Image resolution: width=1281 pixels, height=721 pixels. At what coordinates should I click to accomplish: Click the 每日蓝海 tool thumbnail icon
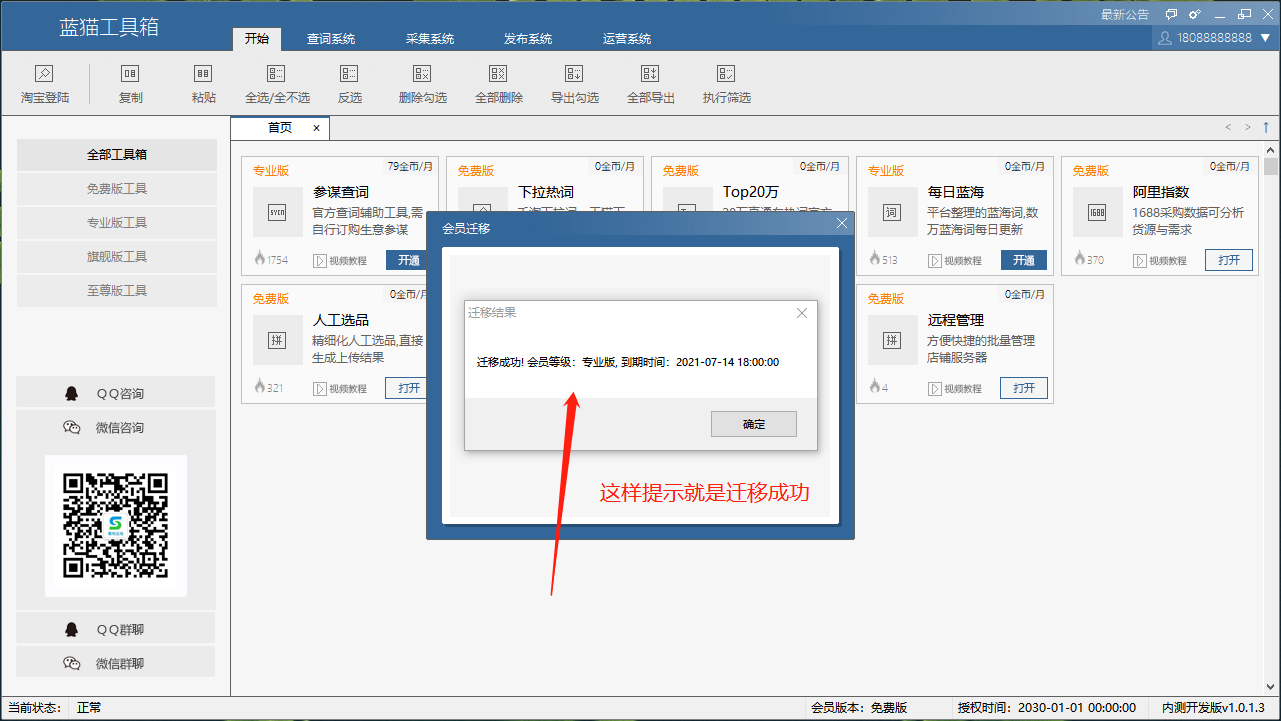pyautogui.click(x=892, y=212)
